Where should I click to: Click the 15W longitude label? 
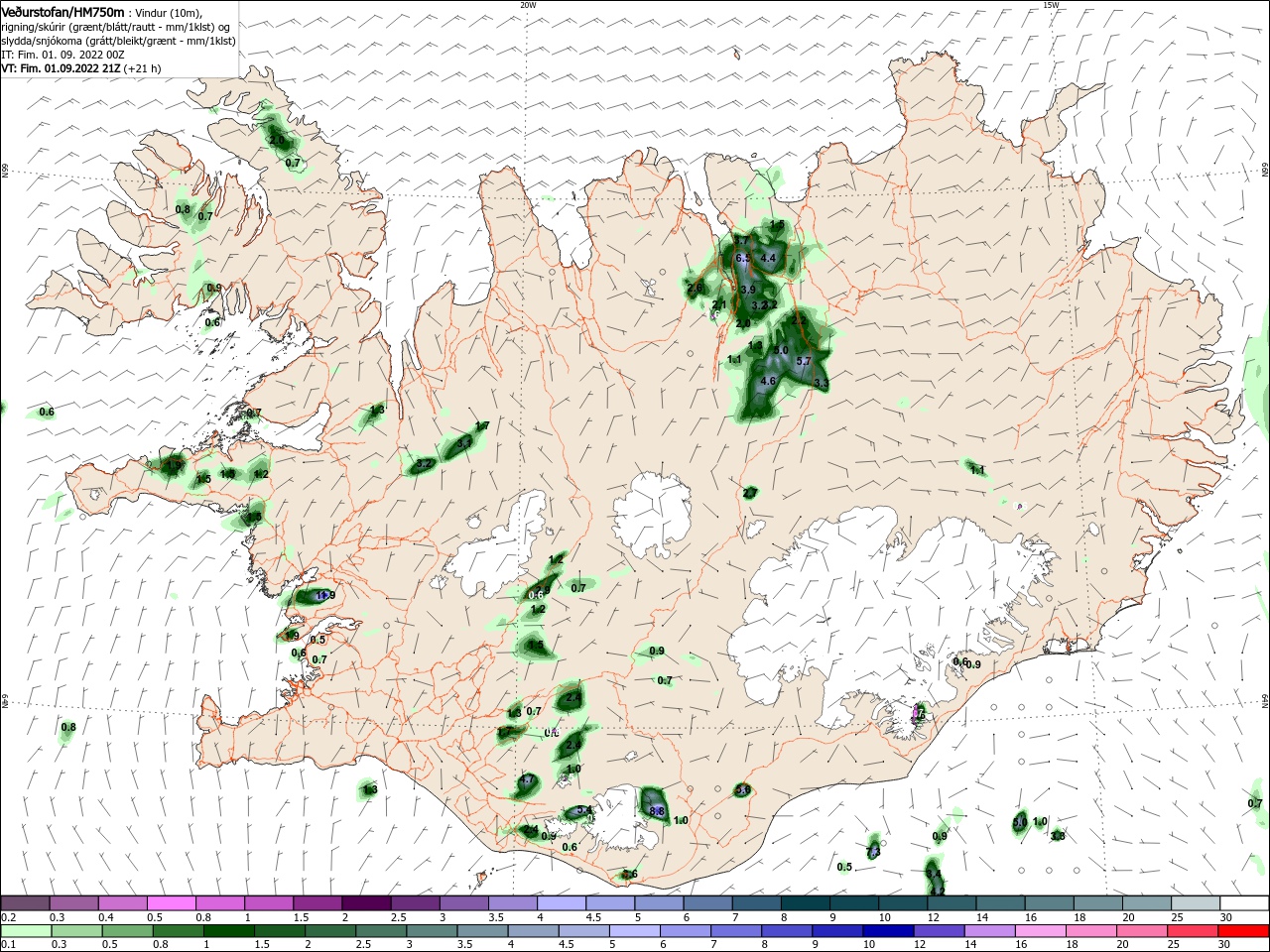coord(1051,5)
